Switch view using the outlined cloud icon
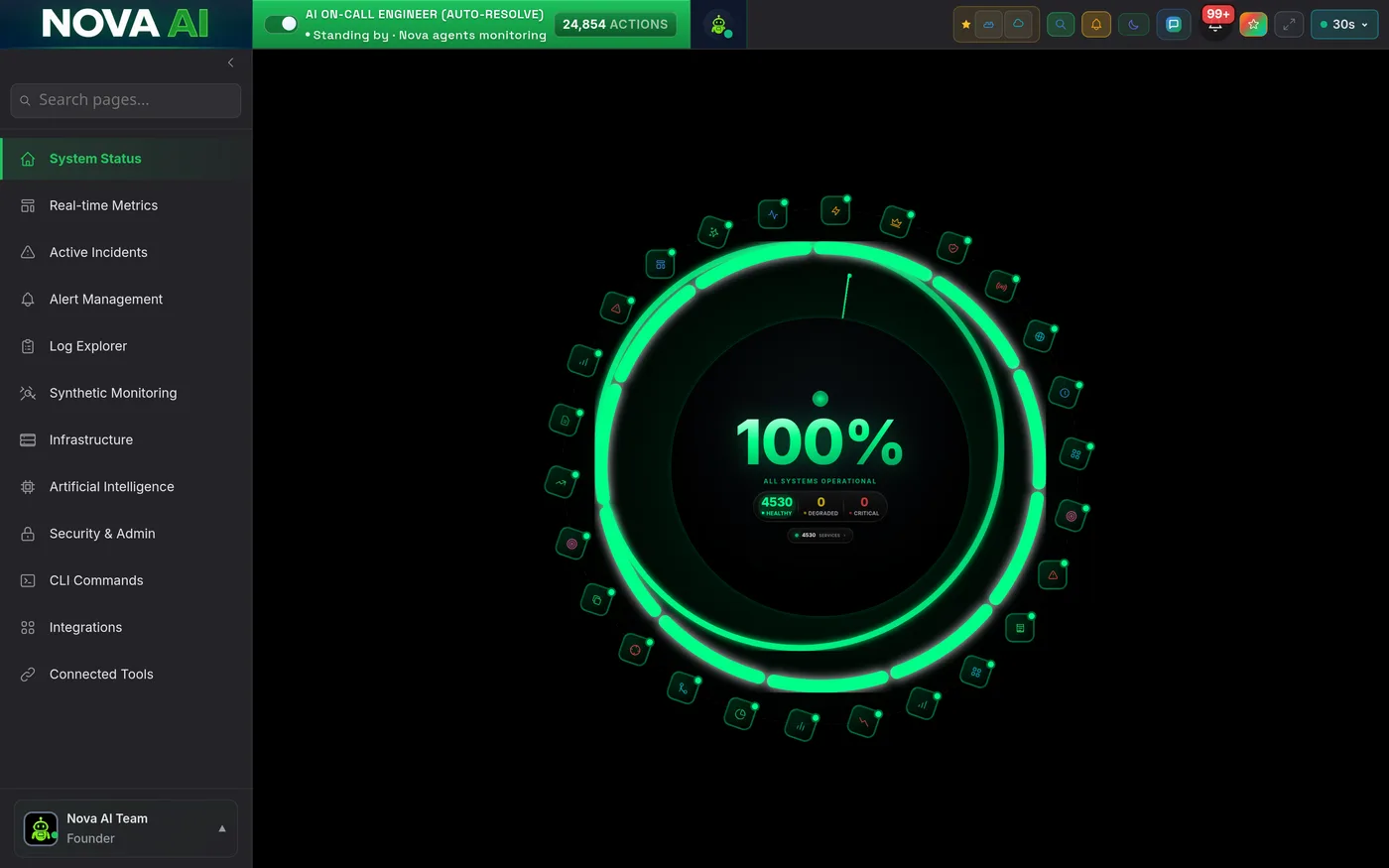 click(x=1018, y=24)
